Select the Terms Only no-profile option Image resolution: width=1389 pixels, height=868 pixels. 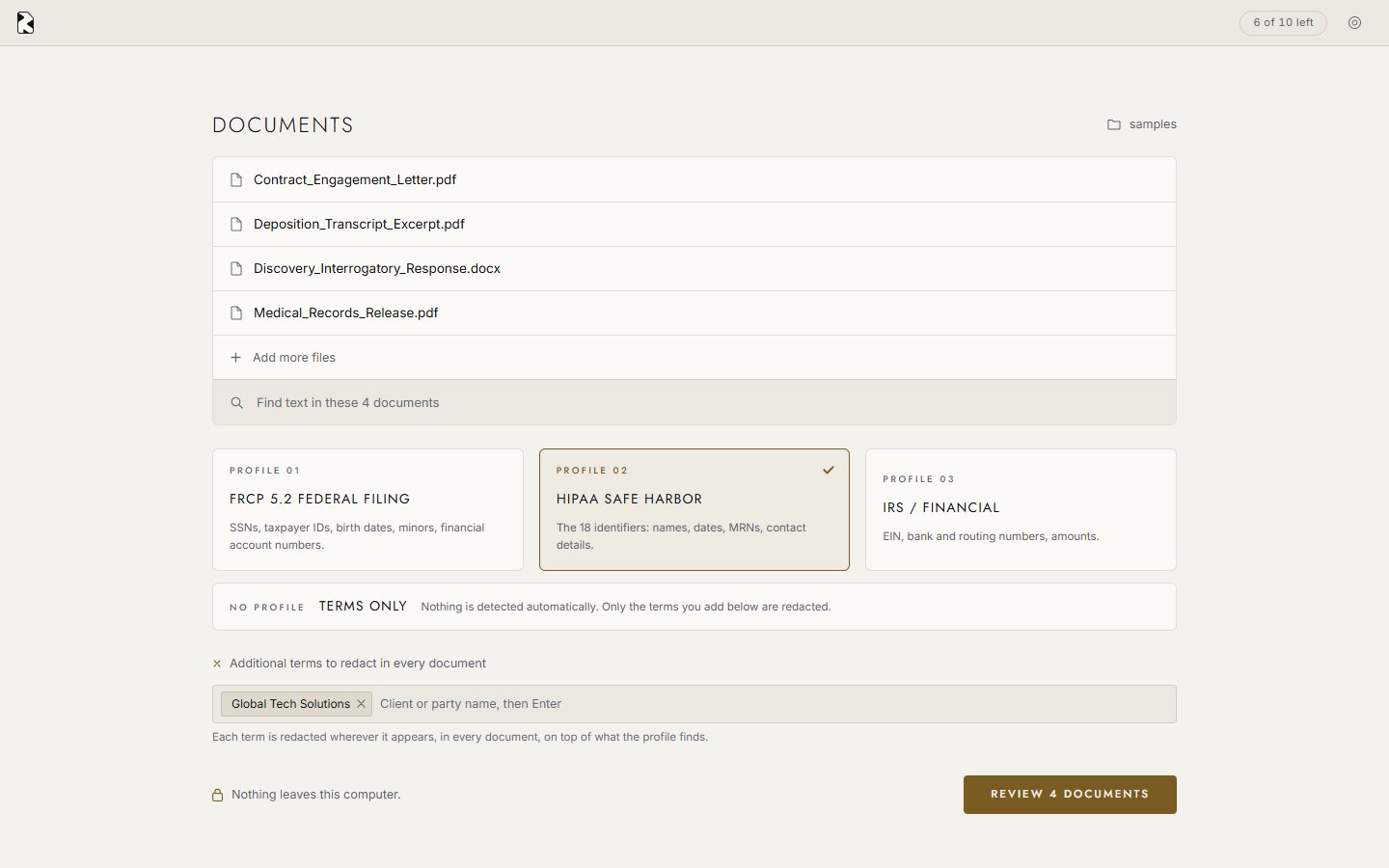694,607
